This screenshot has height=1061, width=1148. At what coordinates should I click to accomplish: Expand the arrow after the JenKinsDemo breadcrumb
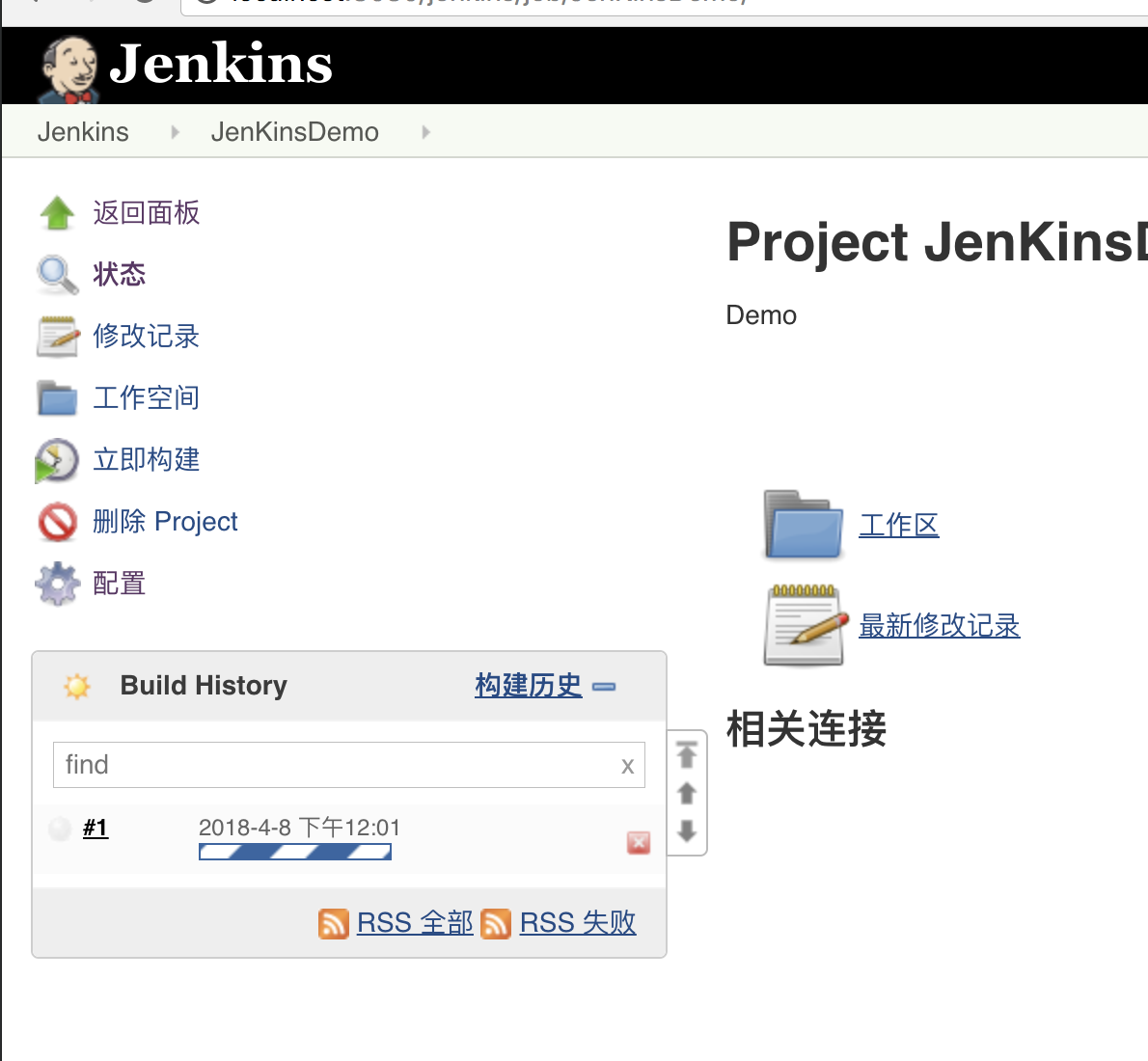click(426, 132)
